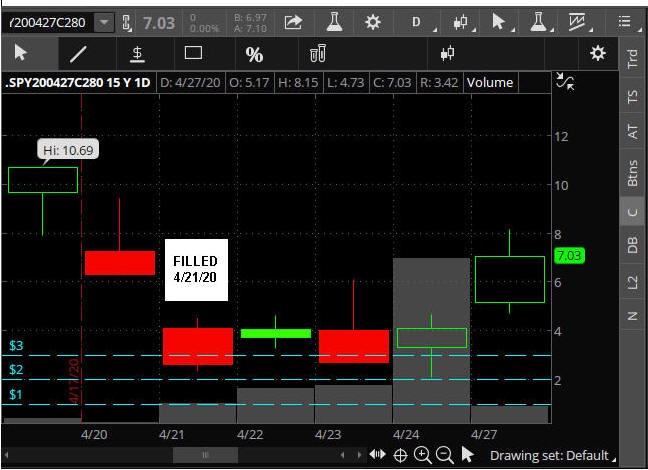648x470 pixels.
Task: Click the candlestick icon in the drawing toolbar
Action: click(447, 53)
